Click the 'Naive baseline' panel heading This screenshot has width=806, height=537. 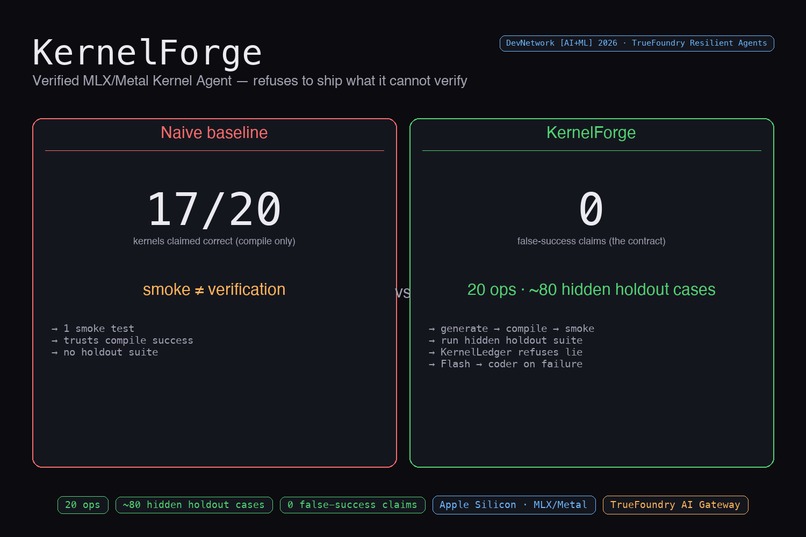pyautogui.click(x=214, y=133)
